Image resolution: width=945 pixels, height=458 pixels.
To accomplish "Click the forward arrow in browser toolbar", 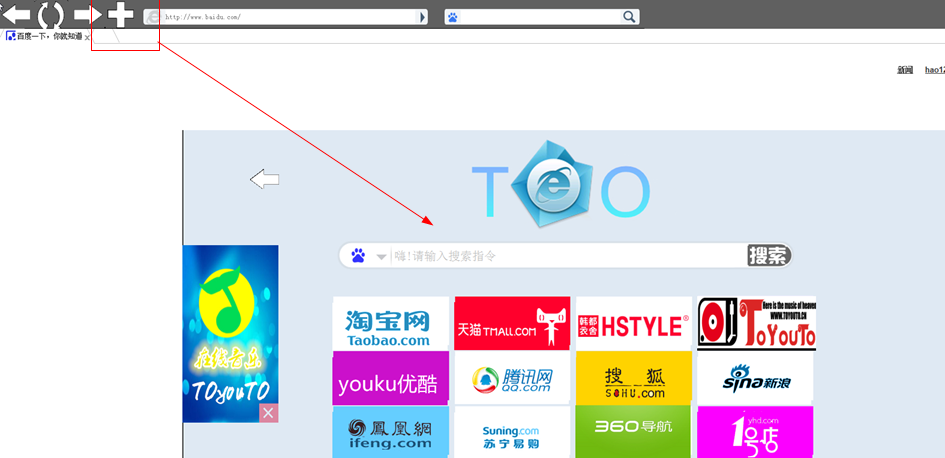I will tap(88, 15).
